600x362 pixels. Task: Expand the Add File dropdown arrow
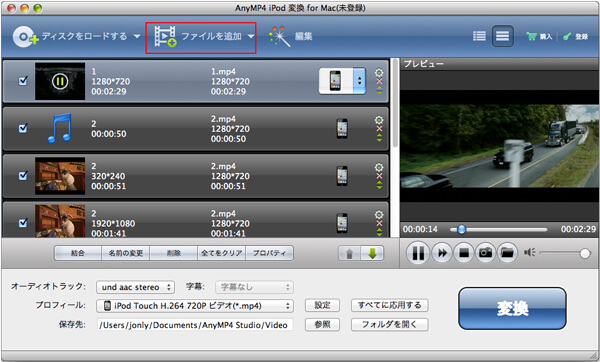click(251, 37)
